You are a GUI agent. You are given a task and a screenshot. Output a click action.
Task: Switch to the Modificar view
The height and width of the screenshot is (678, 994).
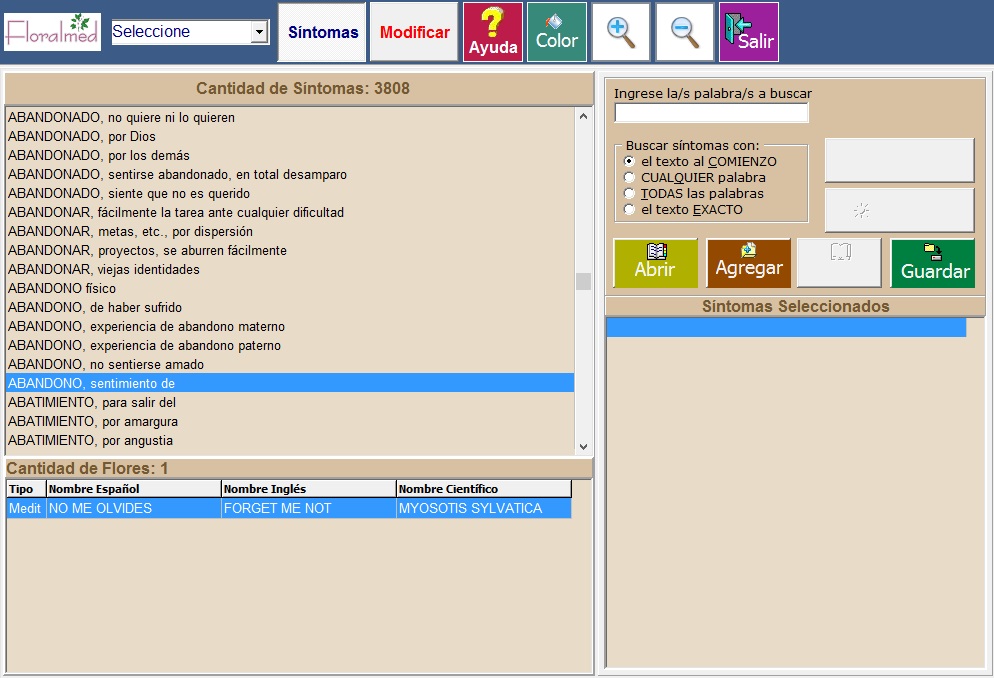pos(415,32)
